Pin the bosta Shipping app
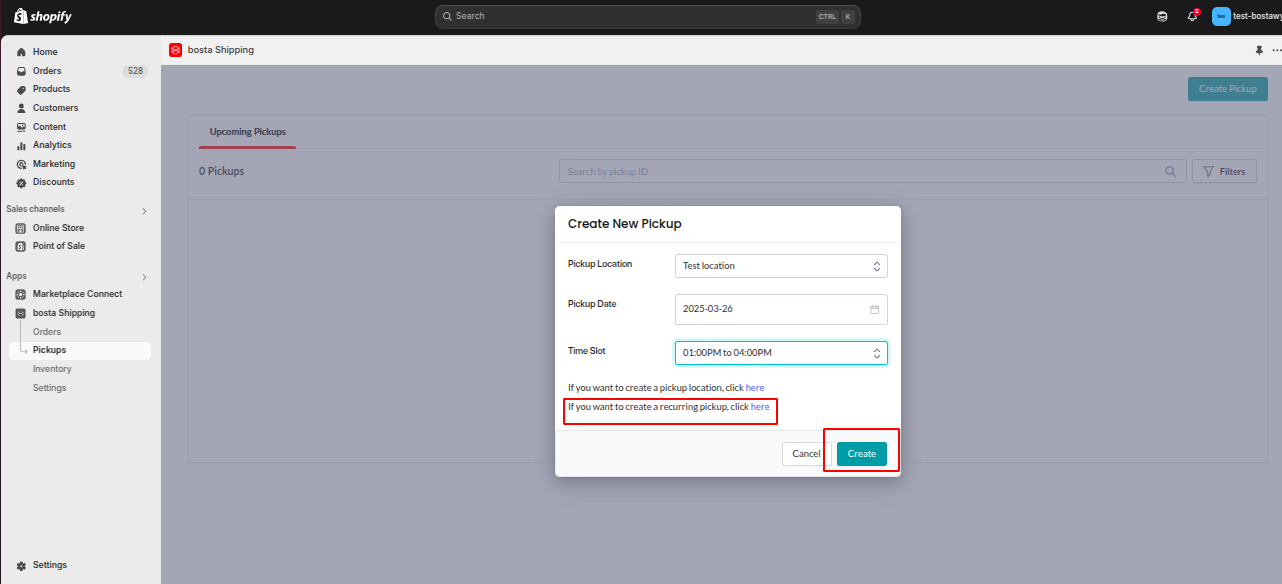The height and width of the screenshot is (584, 1282). tap(1259, 50)
